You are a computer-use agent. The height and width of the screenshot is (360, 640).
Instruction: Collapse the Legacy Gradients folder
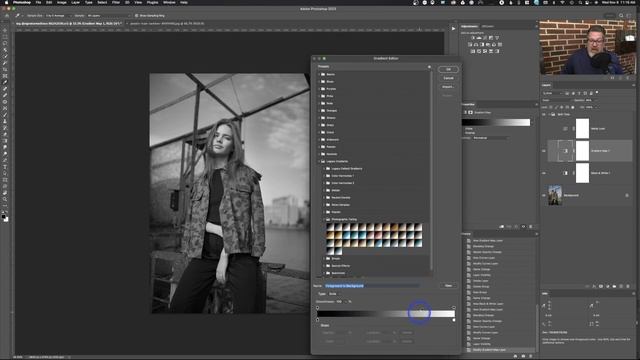[319, 162]
